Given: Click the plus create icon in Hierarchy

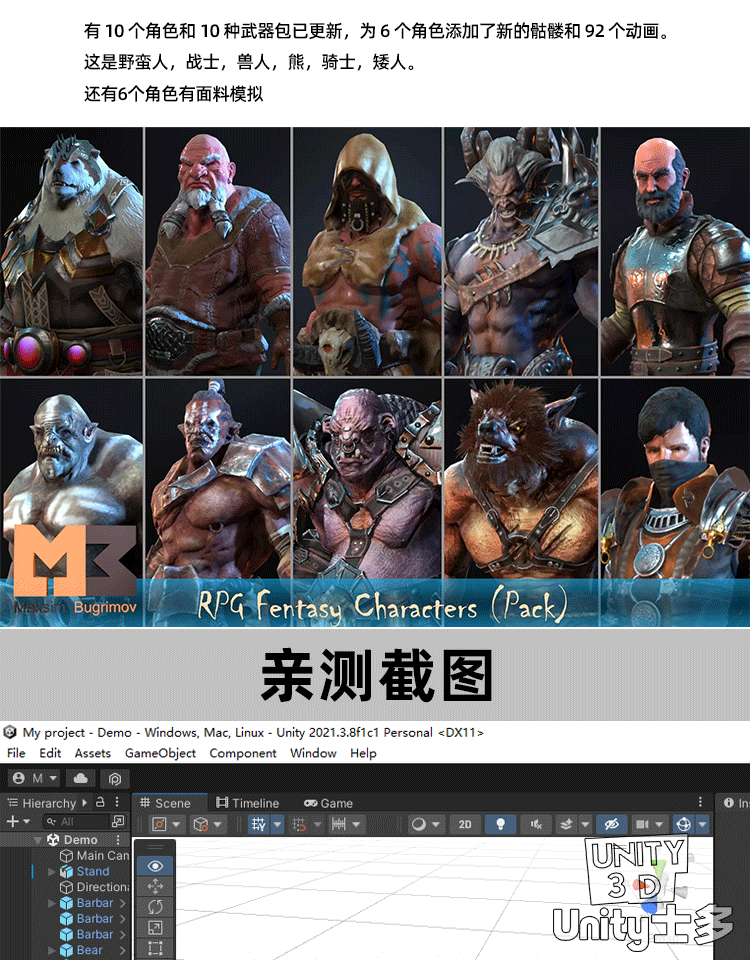Looking at the screenshot, I should [12, 821].
